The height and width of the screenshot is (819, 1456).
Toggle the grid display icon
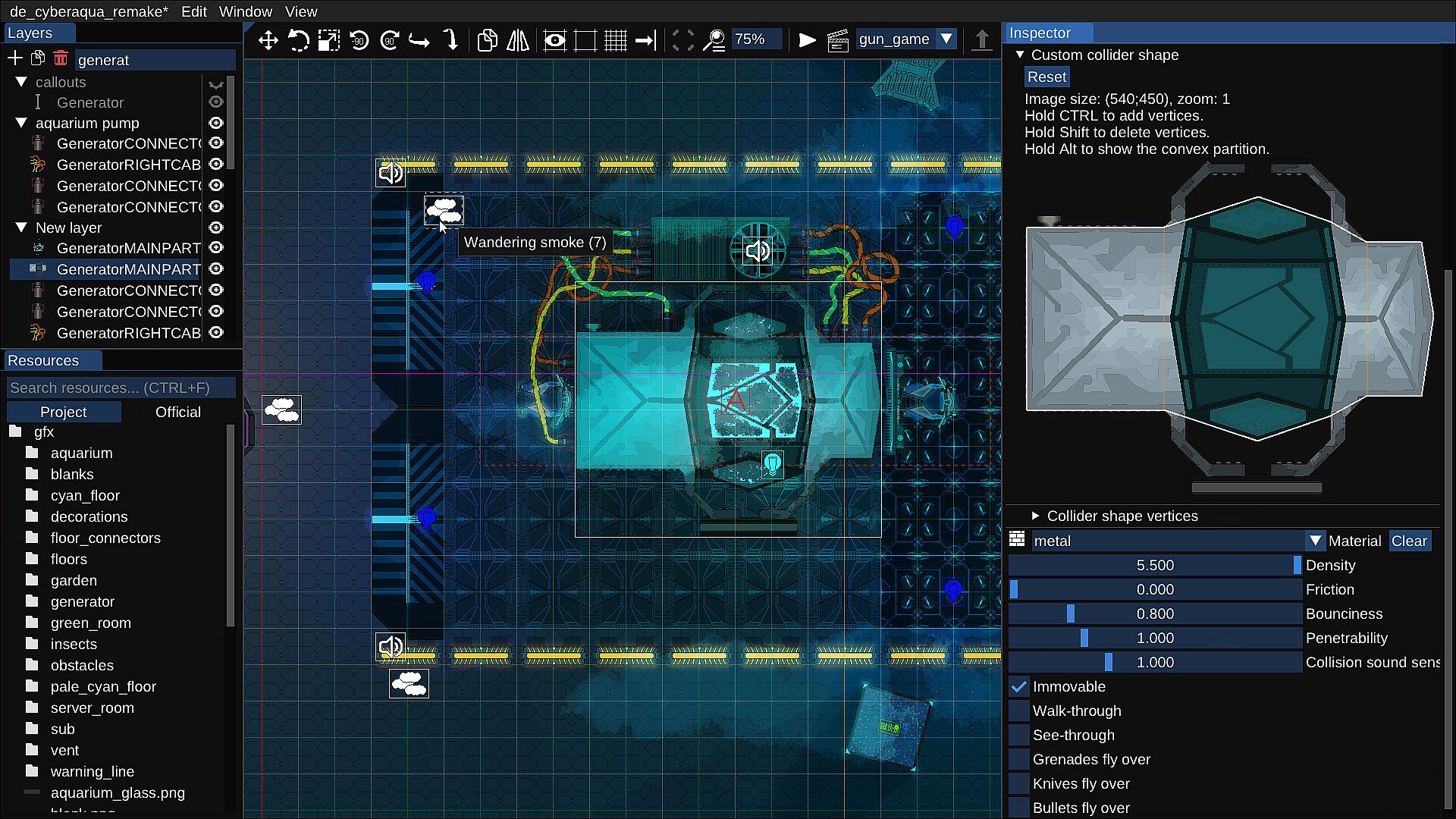(615, 40)
